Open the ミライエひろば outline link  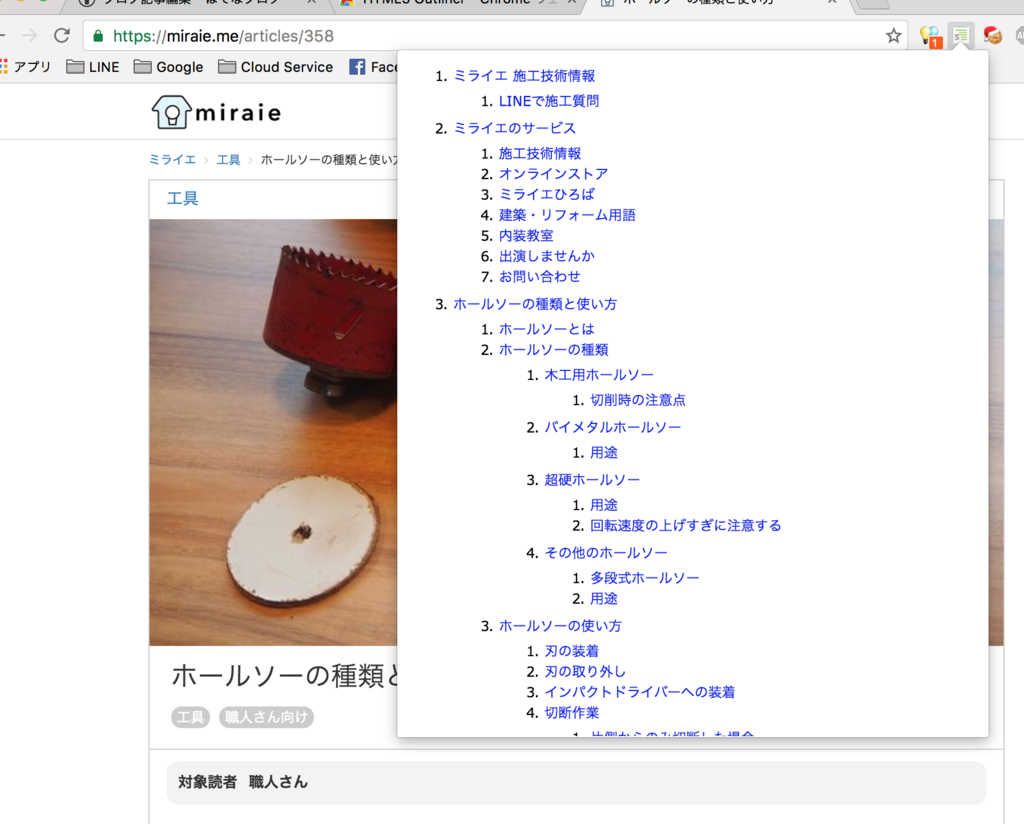click(x=547, y=194)
